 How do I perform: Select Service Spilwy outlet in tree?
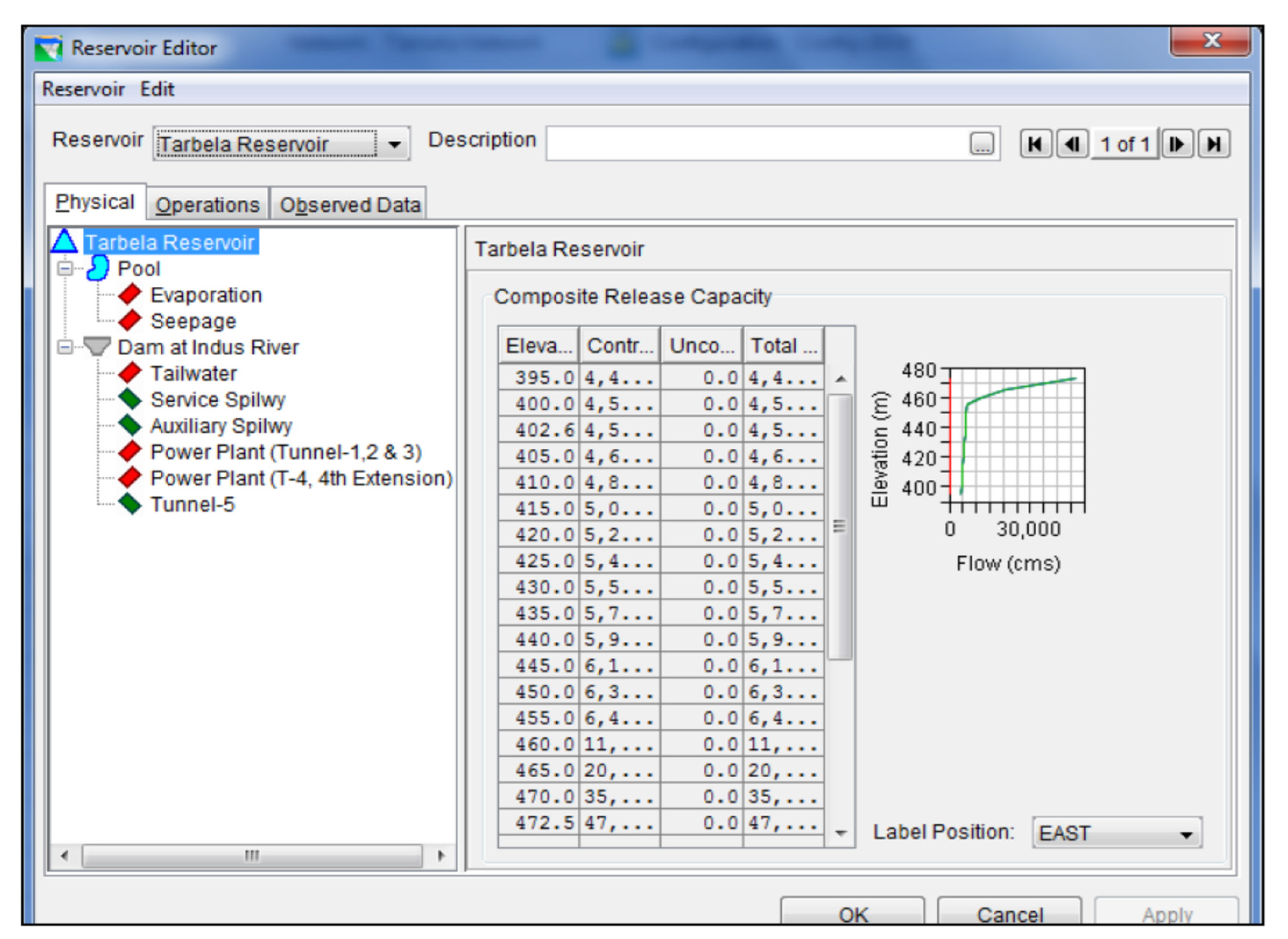tap(218, 400)
